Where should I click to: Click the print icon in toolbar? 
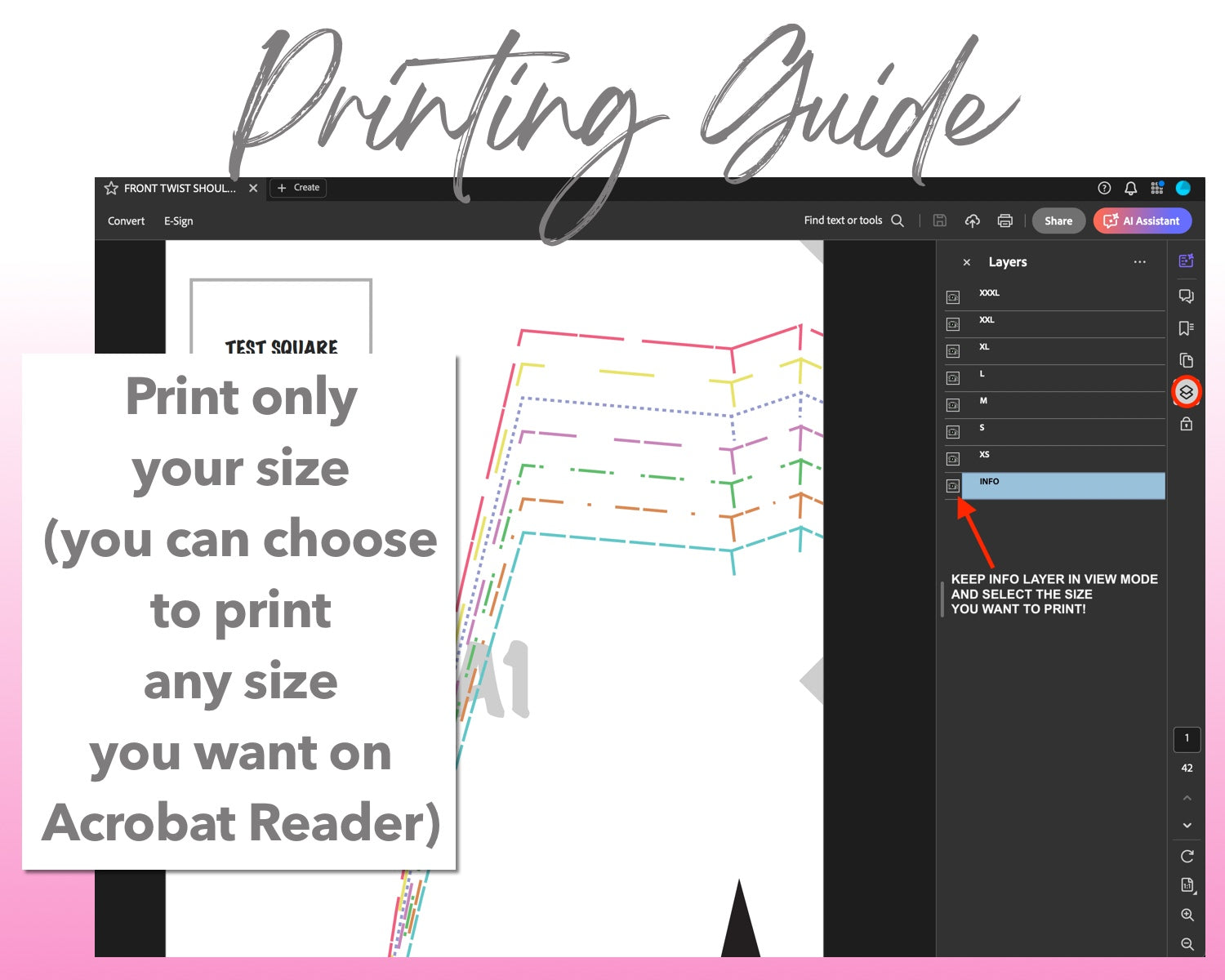click(1005, 220)
